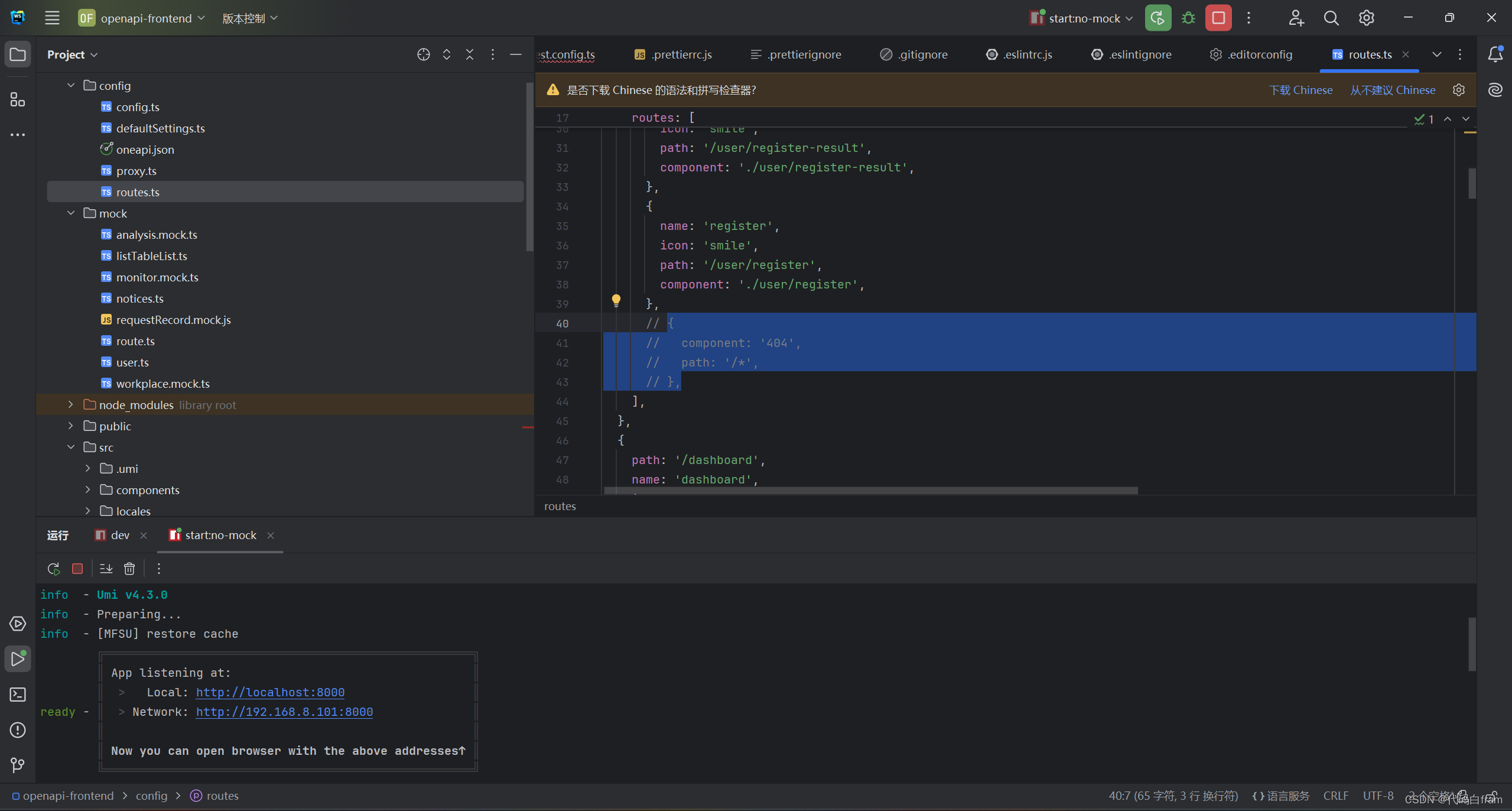Click the rerun icon in Run panel

(54, 569)
